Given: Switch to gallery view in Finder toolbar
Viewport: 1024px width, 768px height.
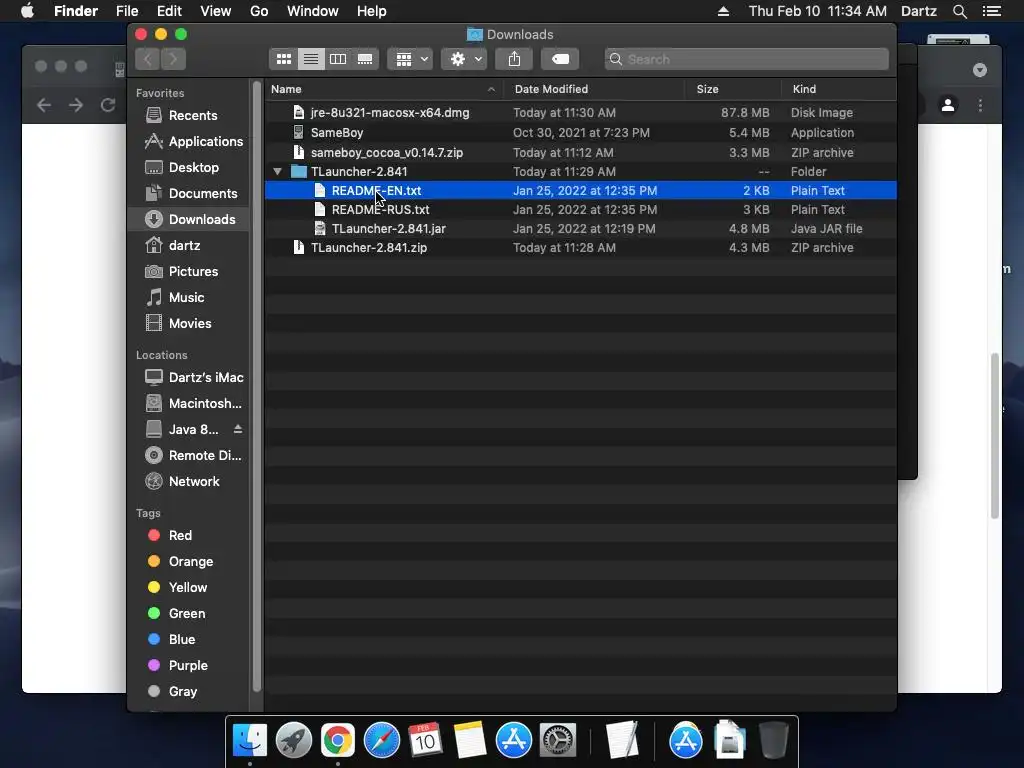Looking at the screenshot, I should click(365, 59).
